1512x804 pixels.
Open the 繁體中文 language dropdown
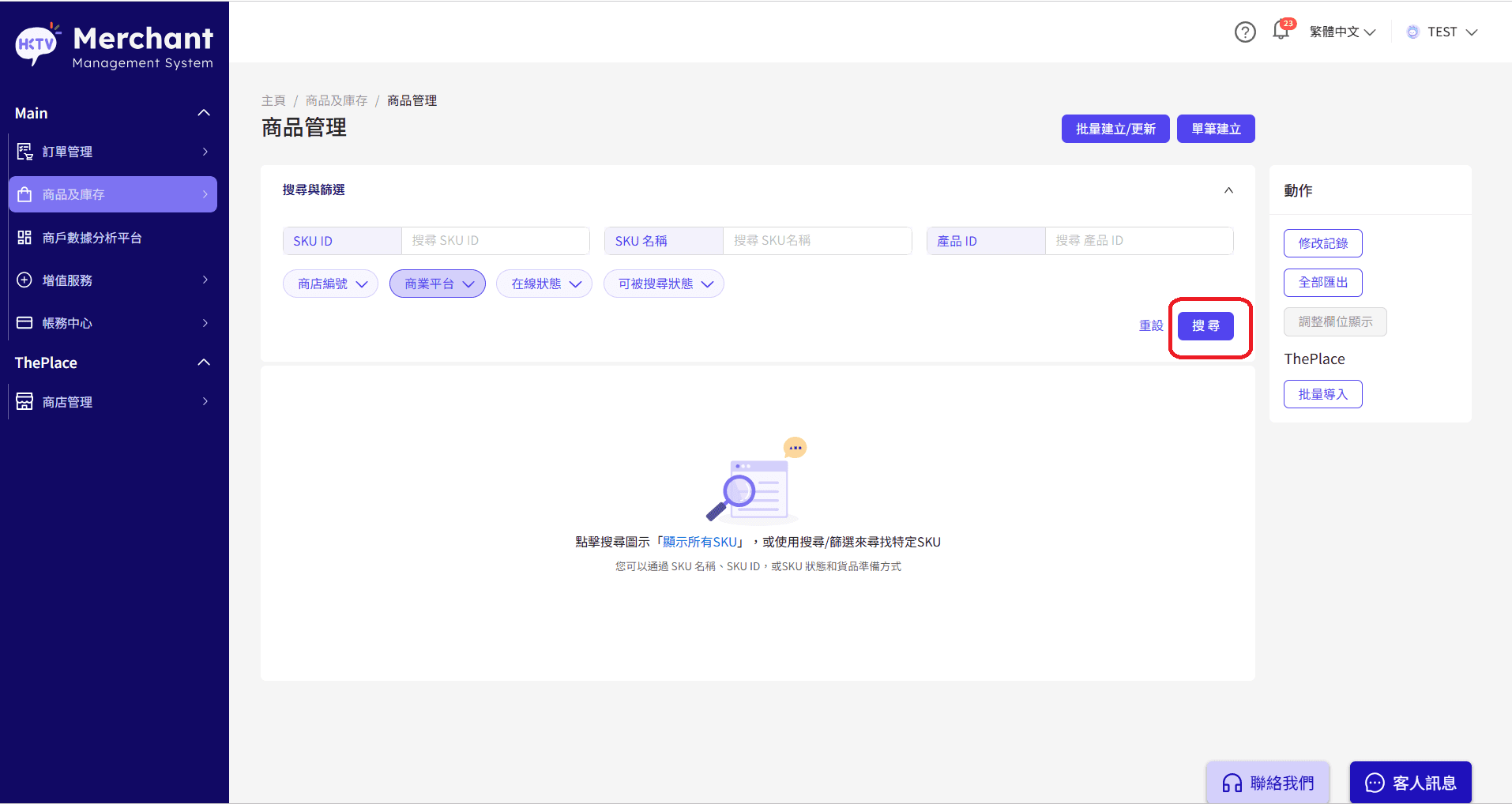pos(1343,32)
